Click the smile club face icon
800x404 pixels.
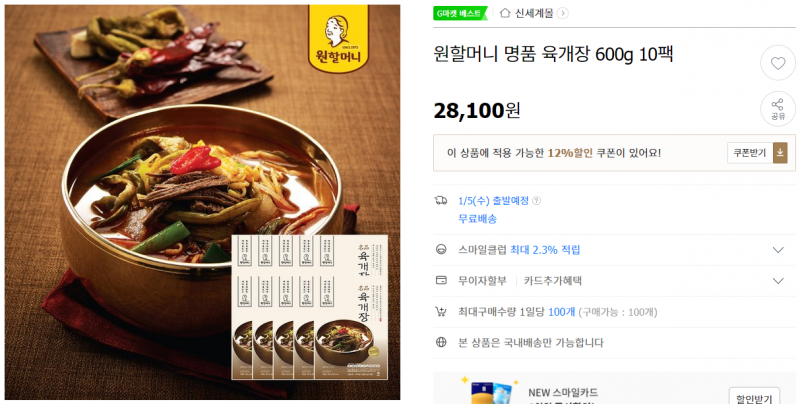[441, 249]
